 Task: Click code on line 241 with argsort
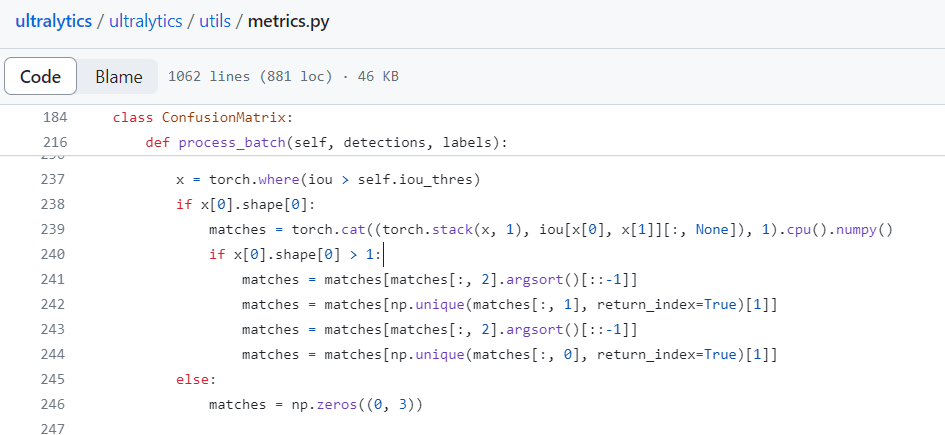pyautogui.click(x=439, y=280)
